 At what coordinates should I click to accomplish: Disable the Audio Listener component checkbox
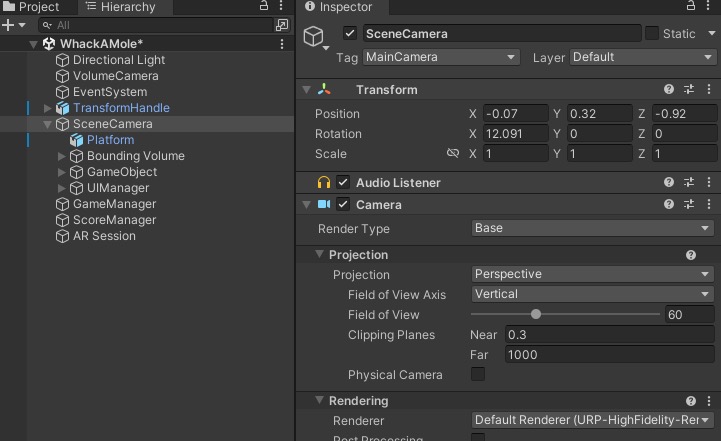pos(343,183)
